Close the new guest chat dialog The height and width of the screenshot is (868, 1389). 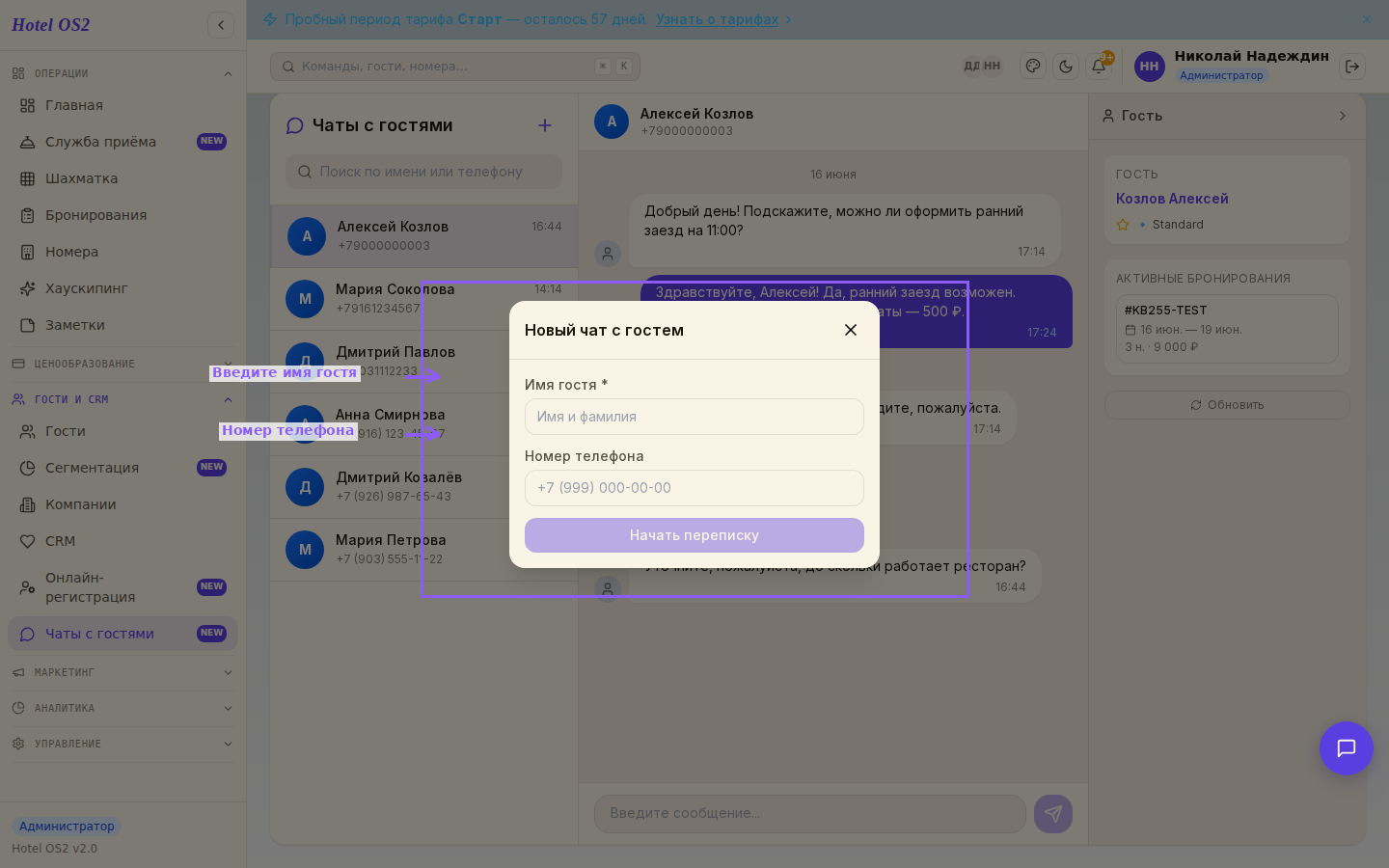click(x=851, y=330)
